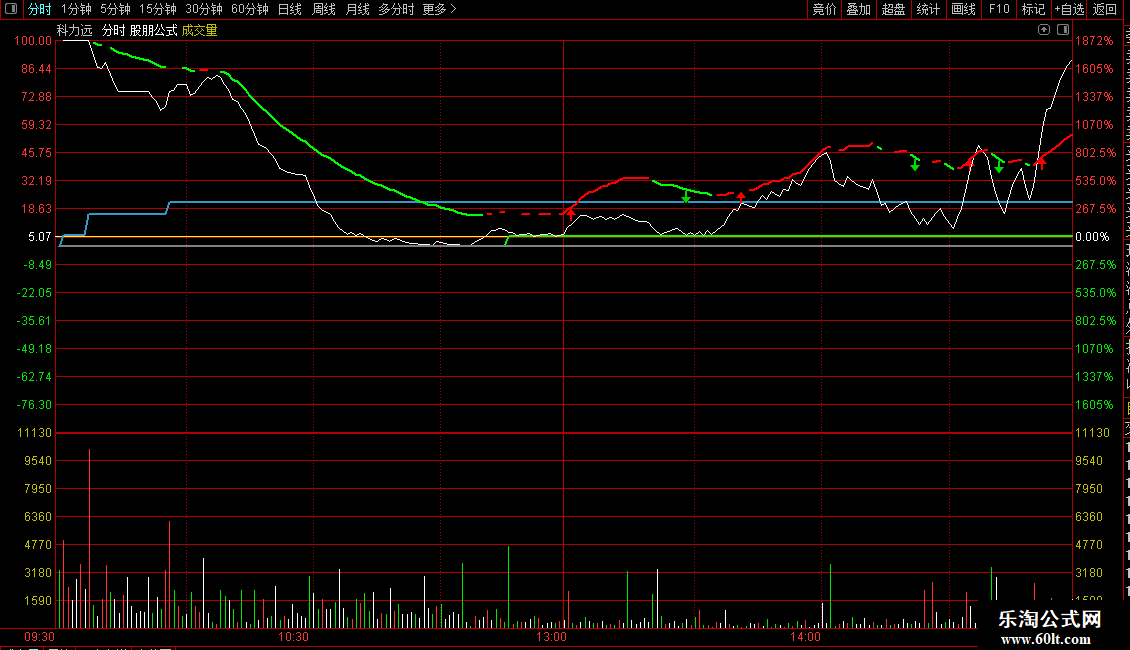Click the 返回 back button
1130x650 pixels.
1105,9
